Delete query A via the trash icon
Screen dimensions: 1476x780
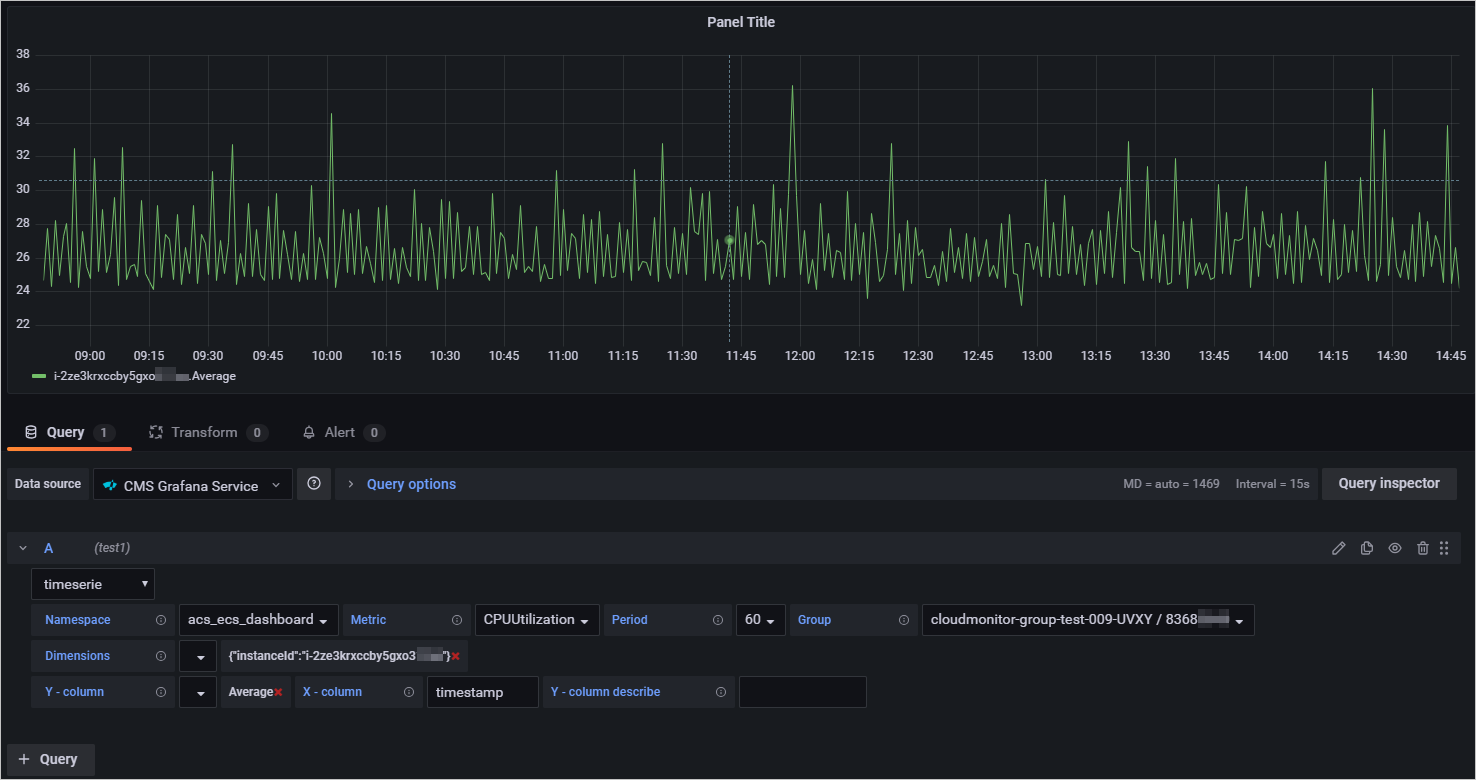point(1423,548)
